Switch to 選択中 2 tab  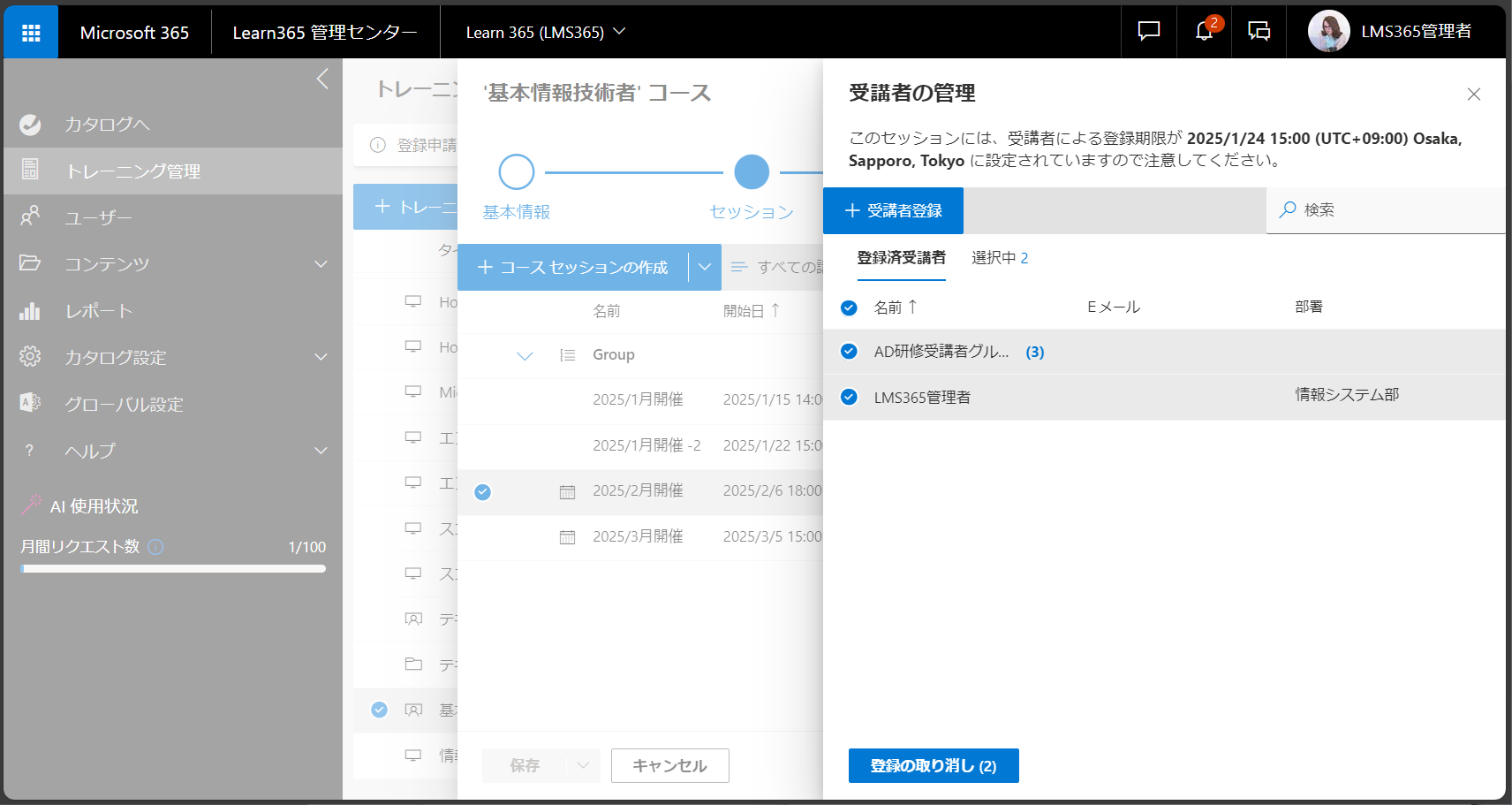coord(1000,258)
